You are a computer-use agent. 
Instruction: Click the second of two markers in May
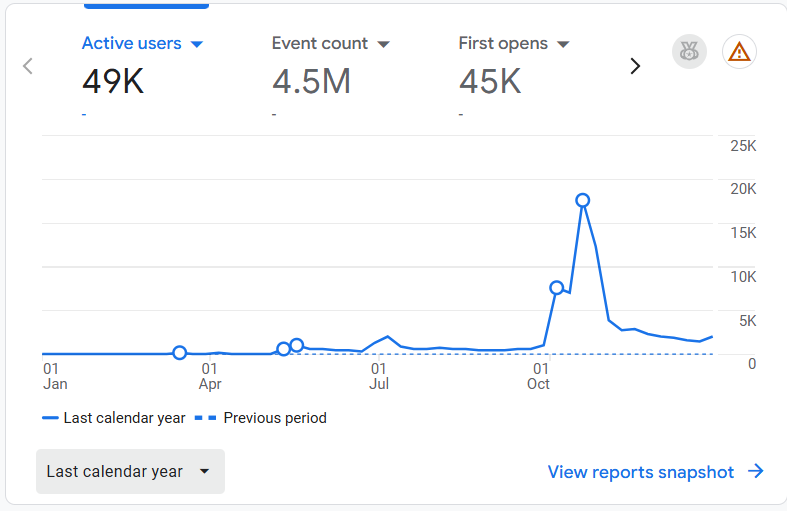(297, 345)
